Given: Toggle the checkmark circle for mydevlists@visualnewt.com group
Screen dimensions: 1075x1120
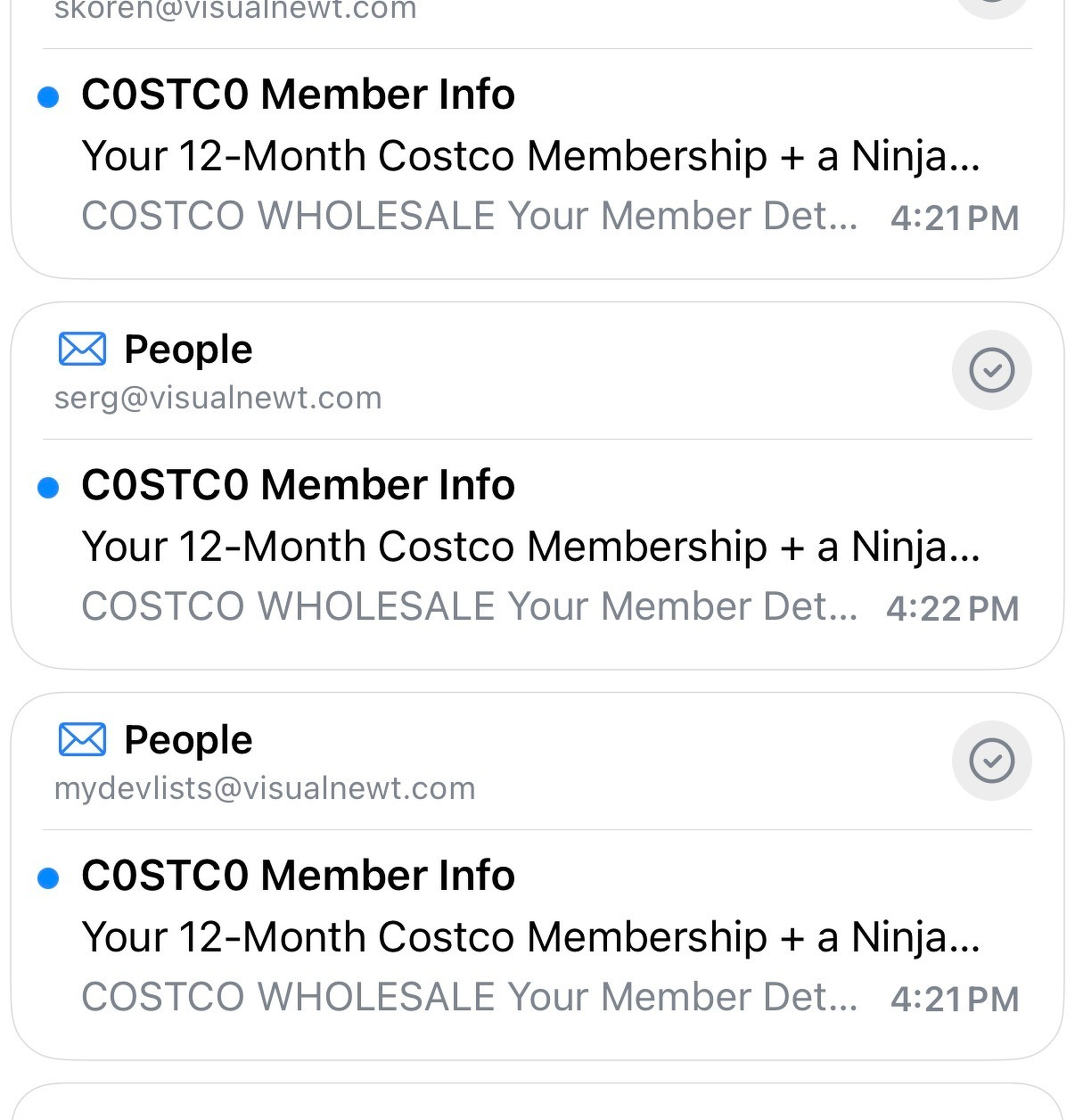Looking at the screenshot, I should tap(991, 761).
